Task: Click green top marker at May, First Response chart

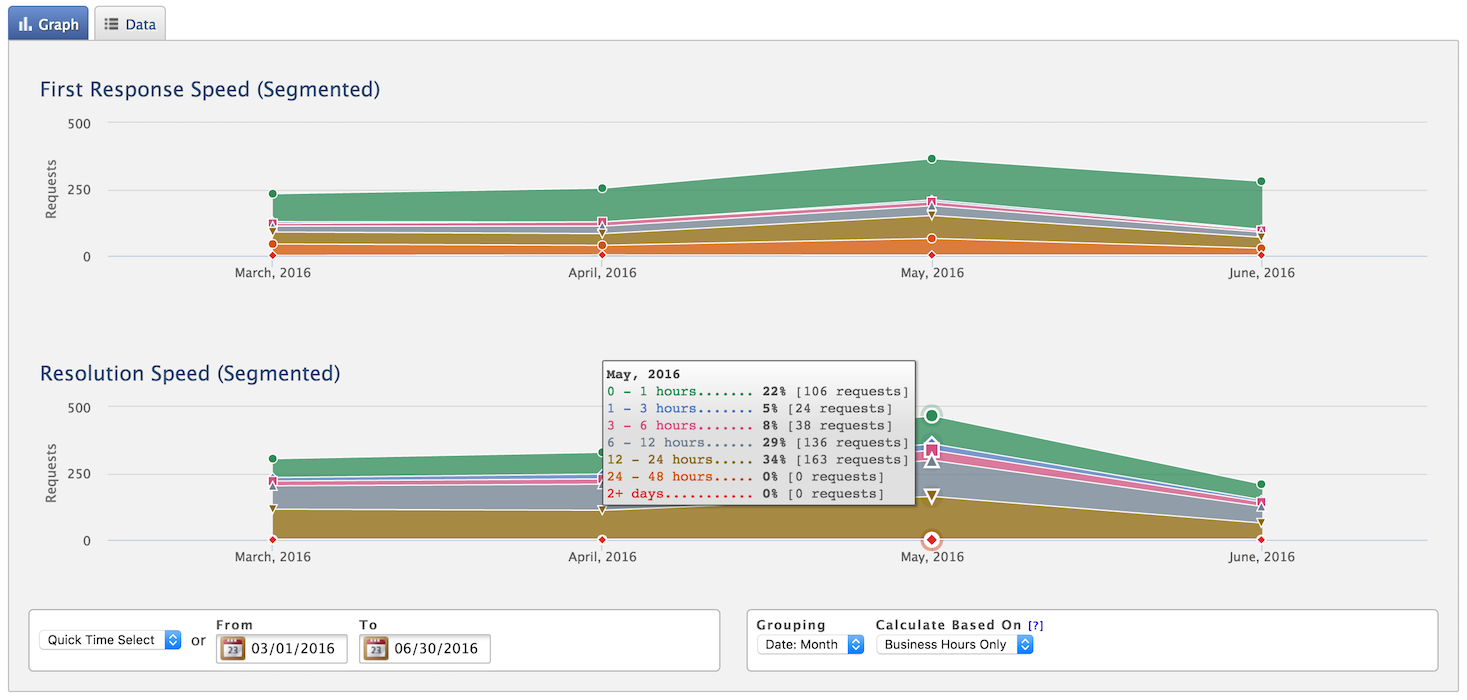Action: (931, 159)
